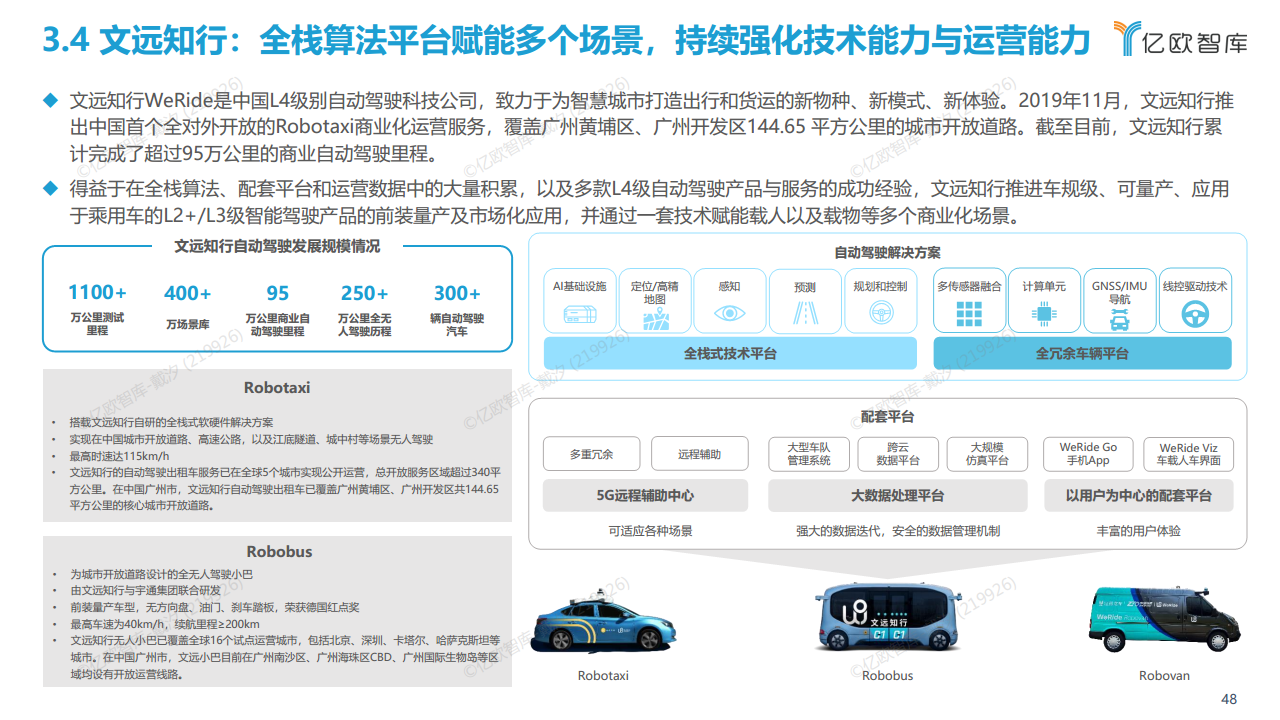Click the 多传感器融合 grid icon

click(x=969, y=314)
